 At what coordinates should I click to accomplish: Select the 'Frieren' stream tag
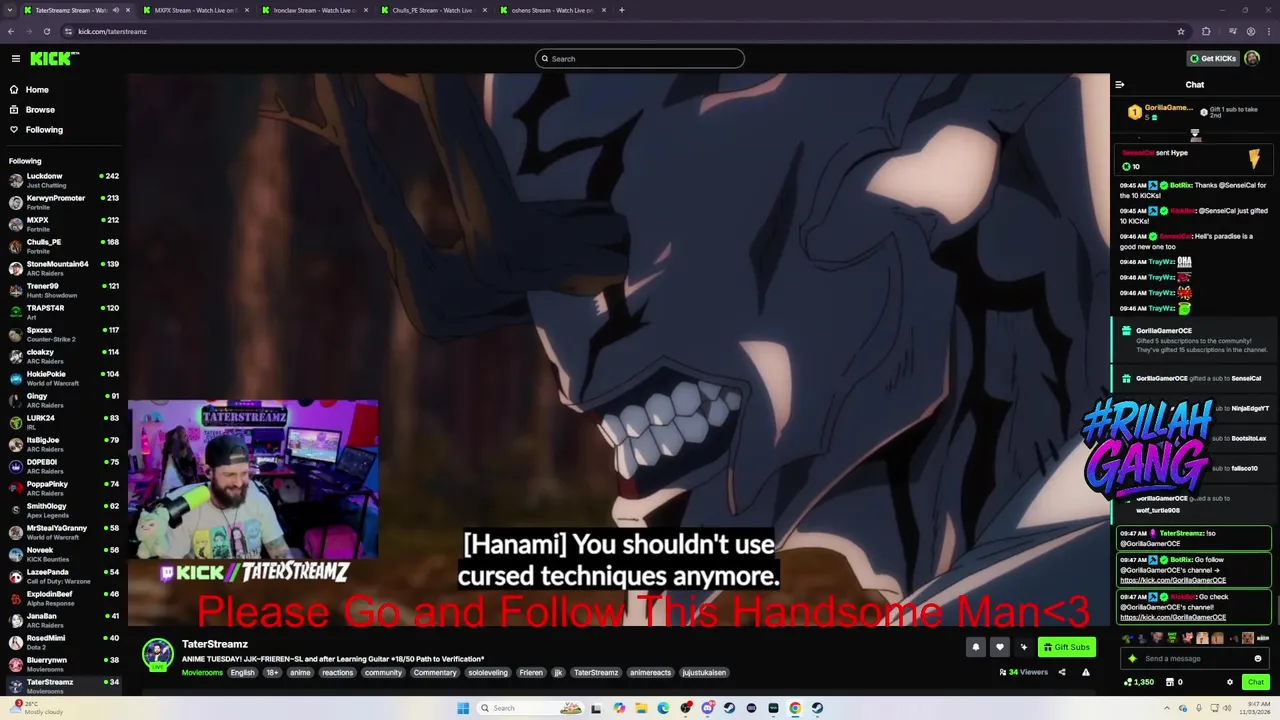click(x=531, y=672)
